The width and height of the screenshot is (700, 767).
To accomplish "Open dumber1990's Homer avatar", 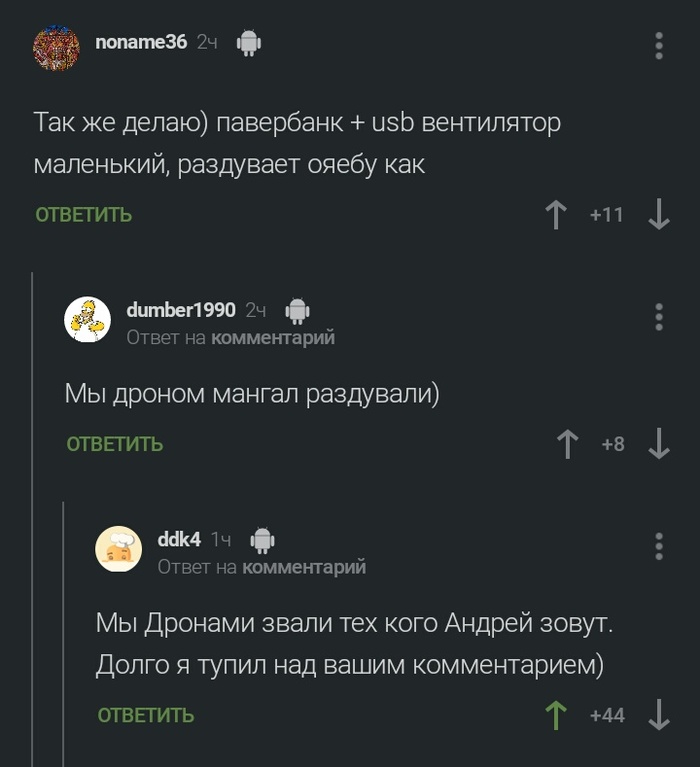I will (x=88, y=319).
